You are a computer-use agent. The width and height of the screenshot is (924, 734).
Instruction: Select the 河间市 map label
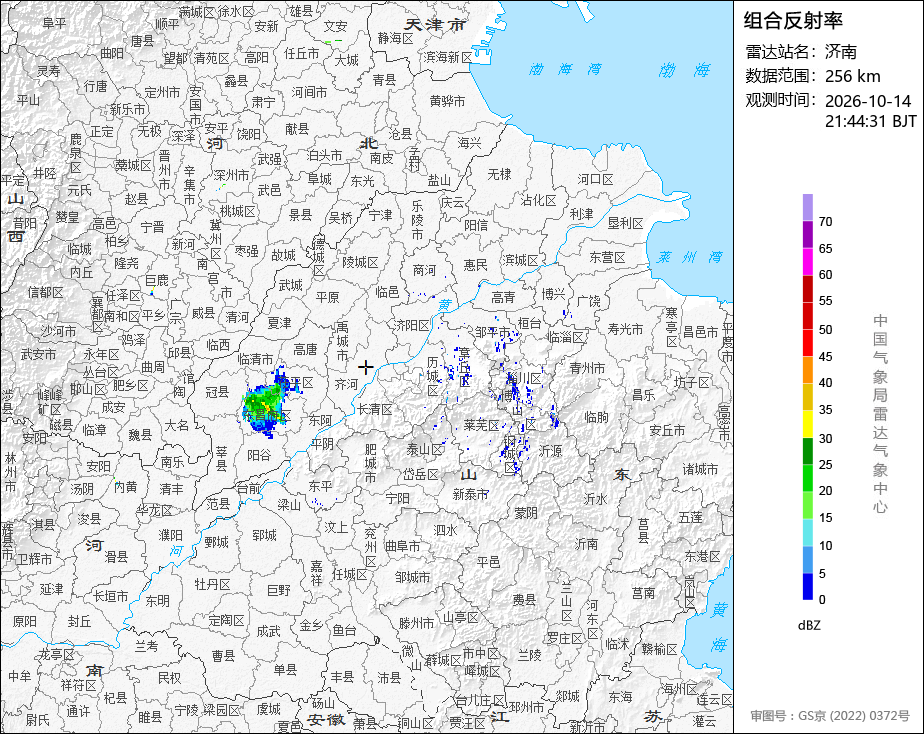pyautogui.click(x=309, y=92)
